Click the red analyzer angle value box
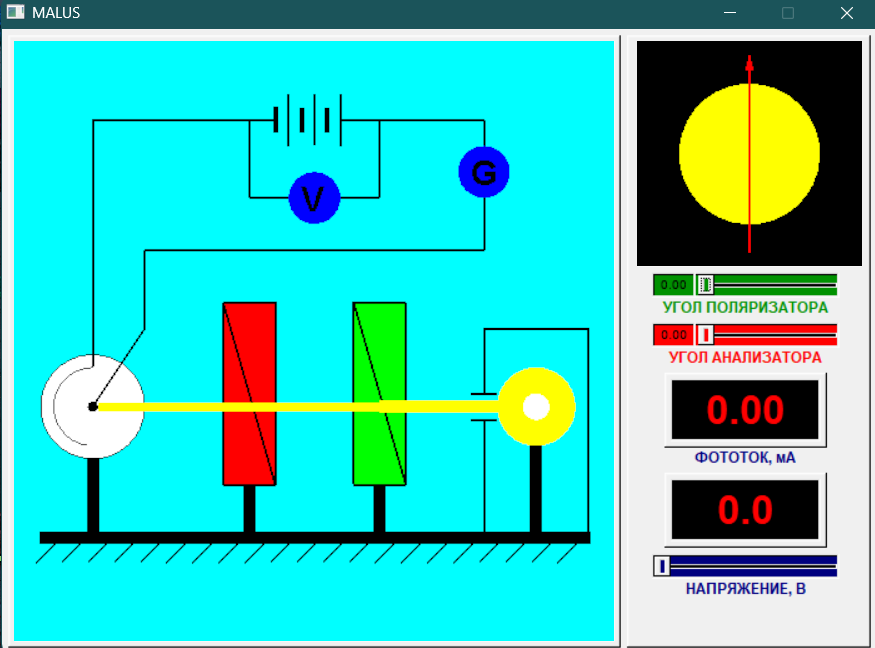Screen dimensions: 875x648 [x=673, y=334]
